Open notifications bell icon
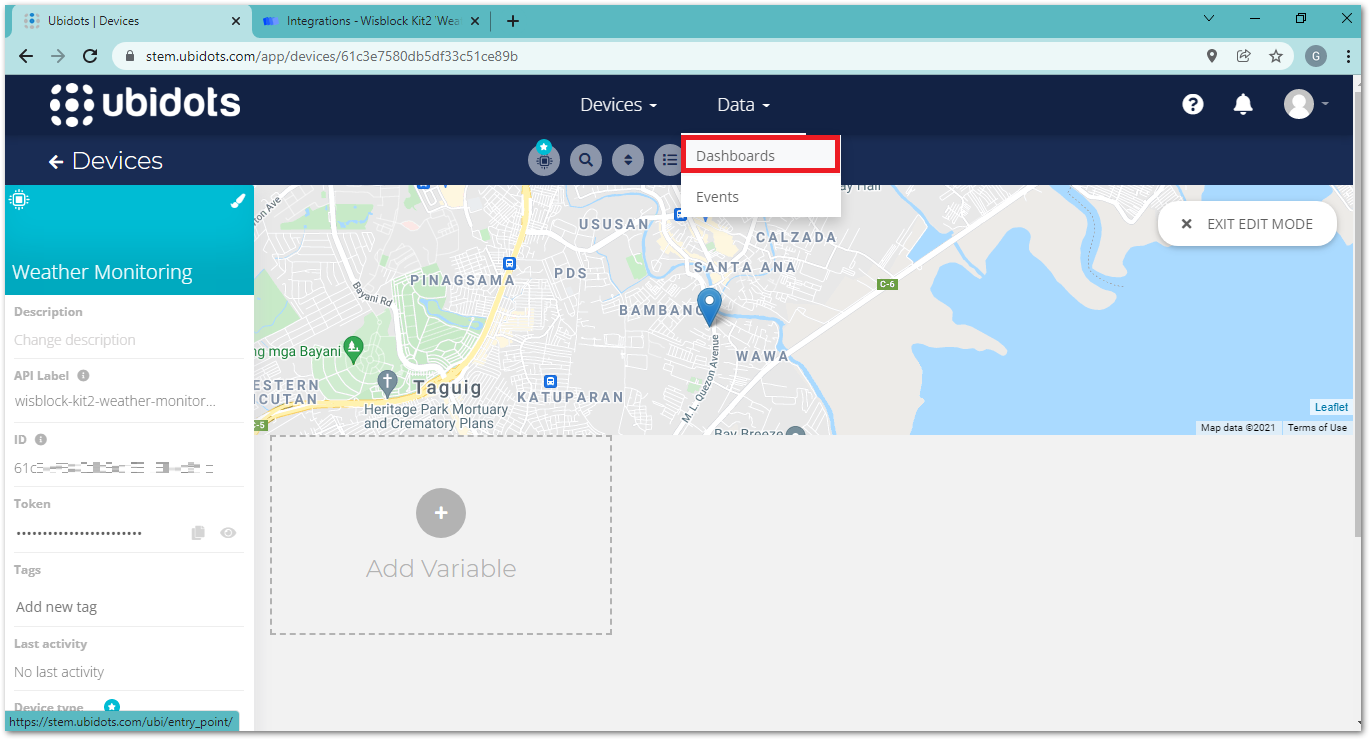Image resolution: width=1370 pixels, height=740 pixels. [x=1243, y=104]
